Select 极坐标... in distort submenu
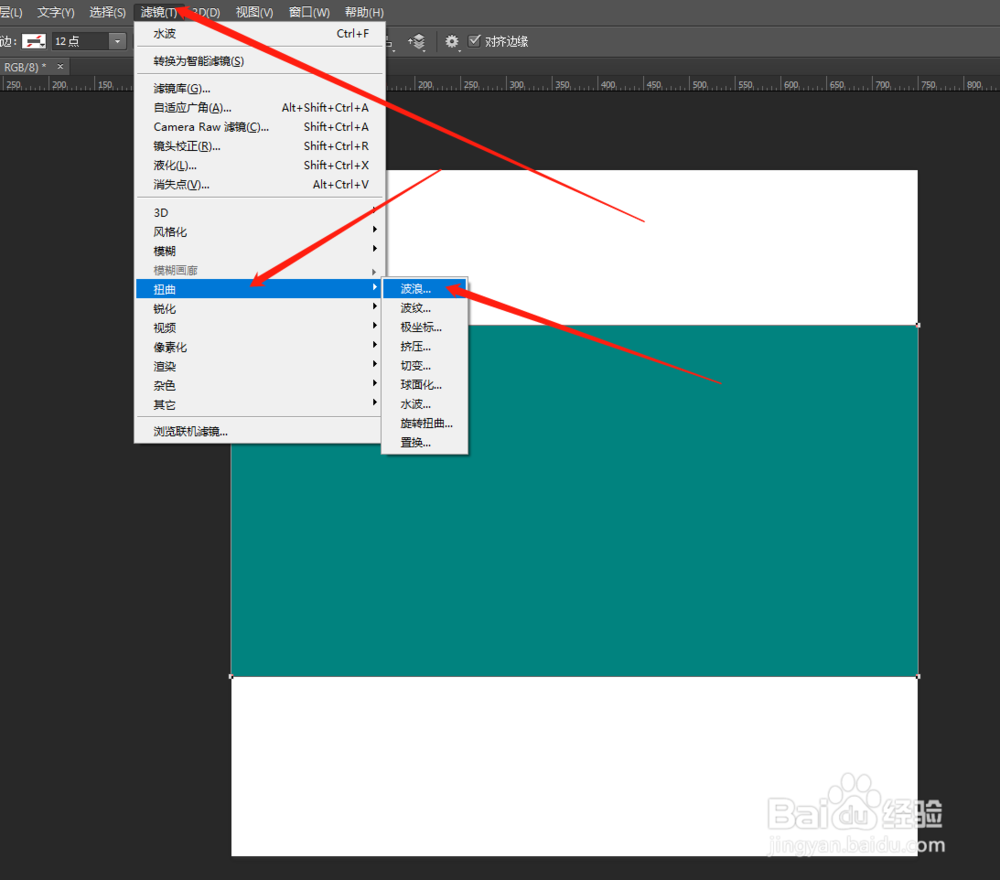 tap(425, 327)
